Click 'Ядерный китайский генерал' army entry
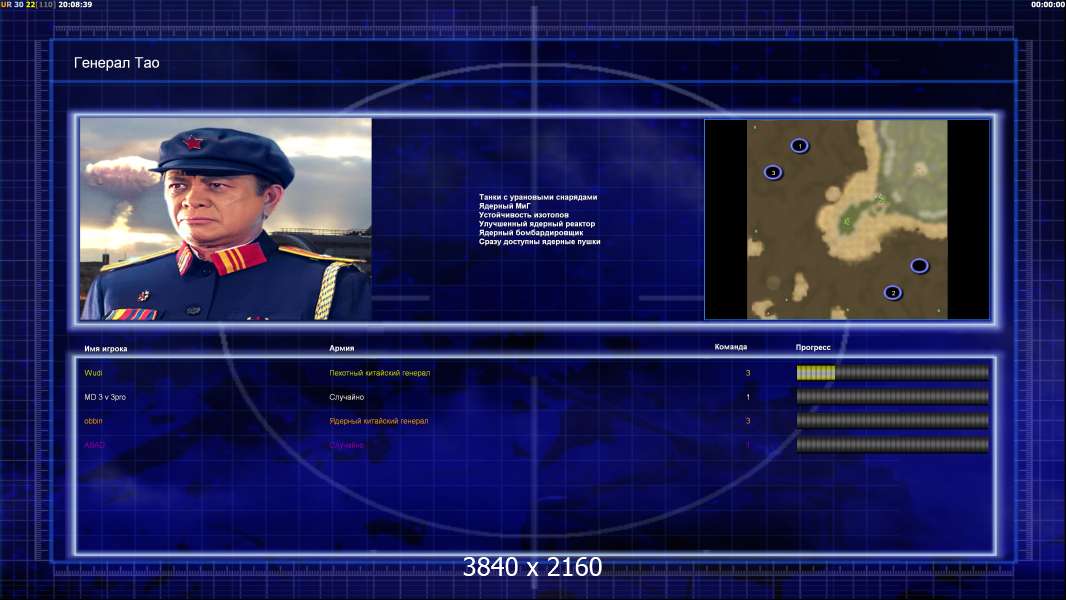 [x=379, y=421]
